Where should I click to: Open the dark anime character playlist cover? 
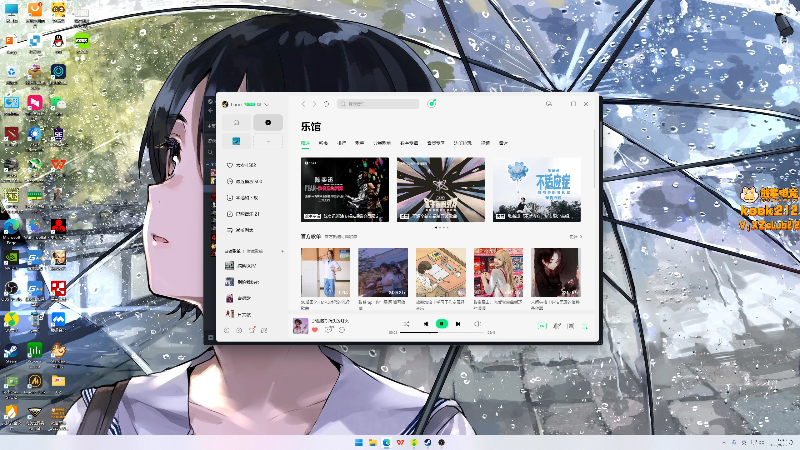pyautogui.click(x=556, y=272)
